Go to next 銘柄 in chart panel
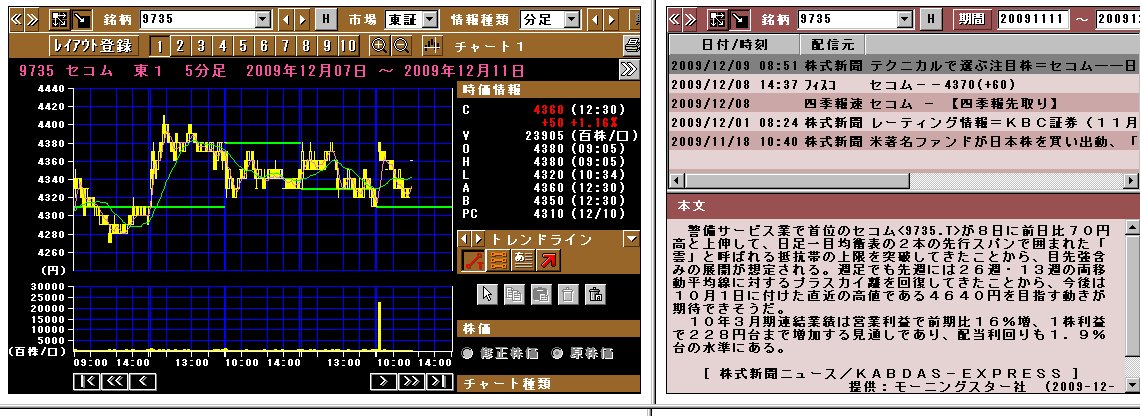1140x416 pixels. pos(302,20)
